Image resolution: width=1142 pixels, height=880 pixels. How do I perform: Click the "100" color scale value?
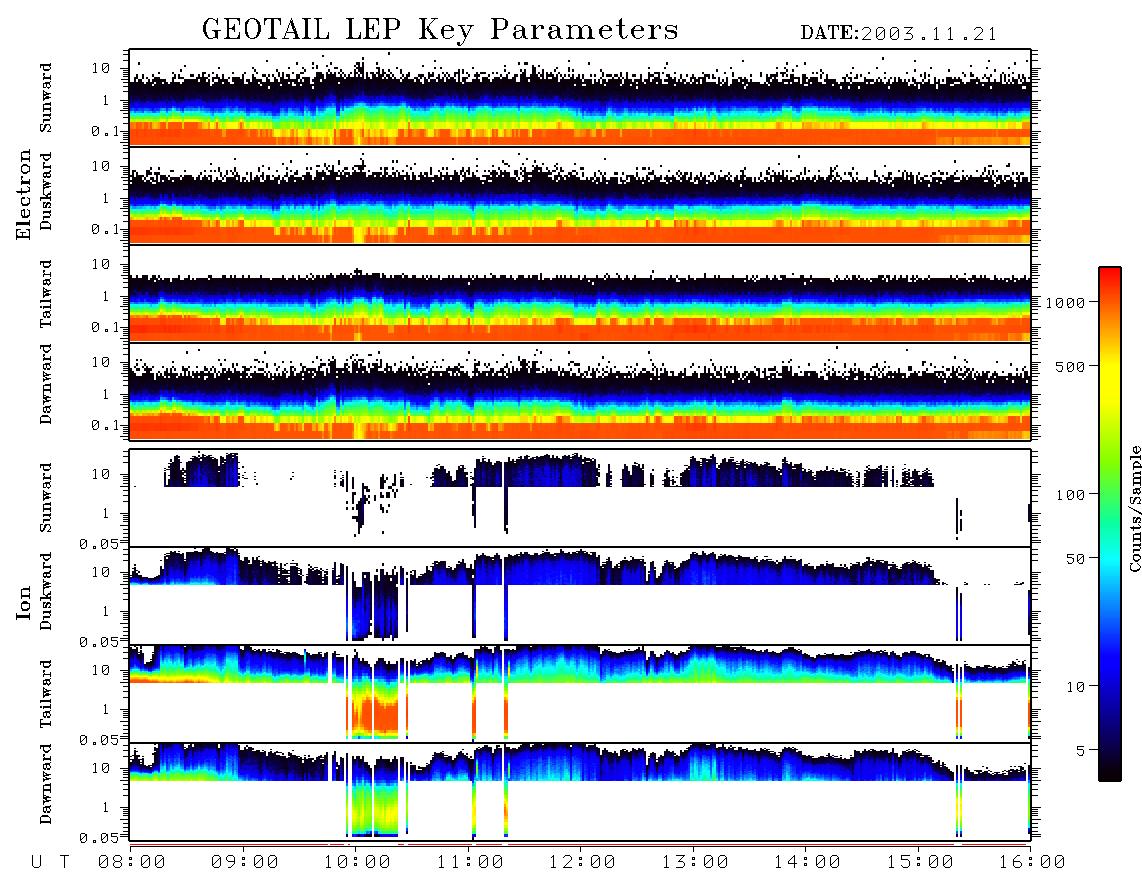click(x=1070, y=495)
